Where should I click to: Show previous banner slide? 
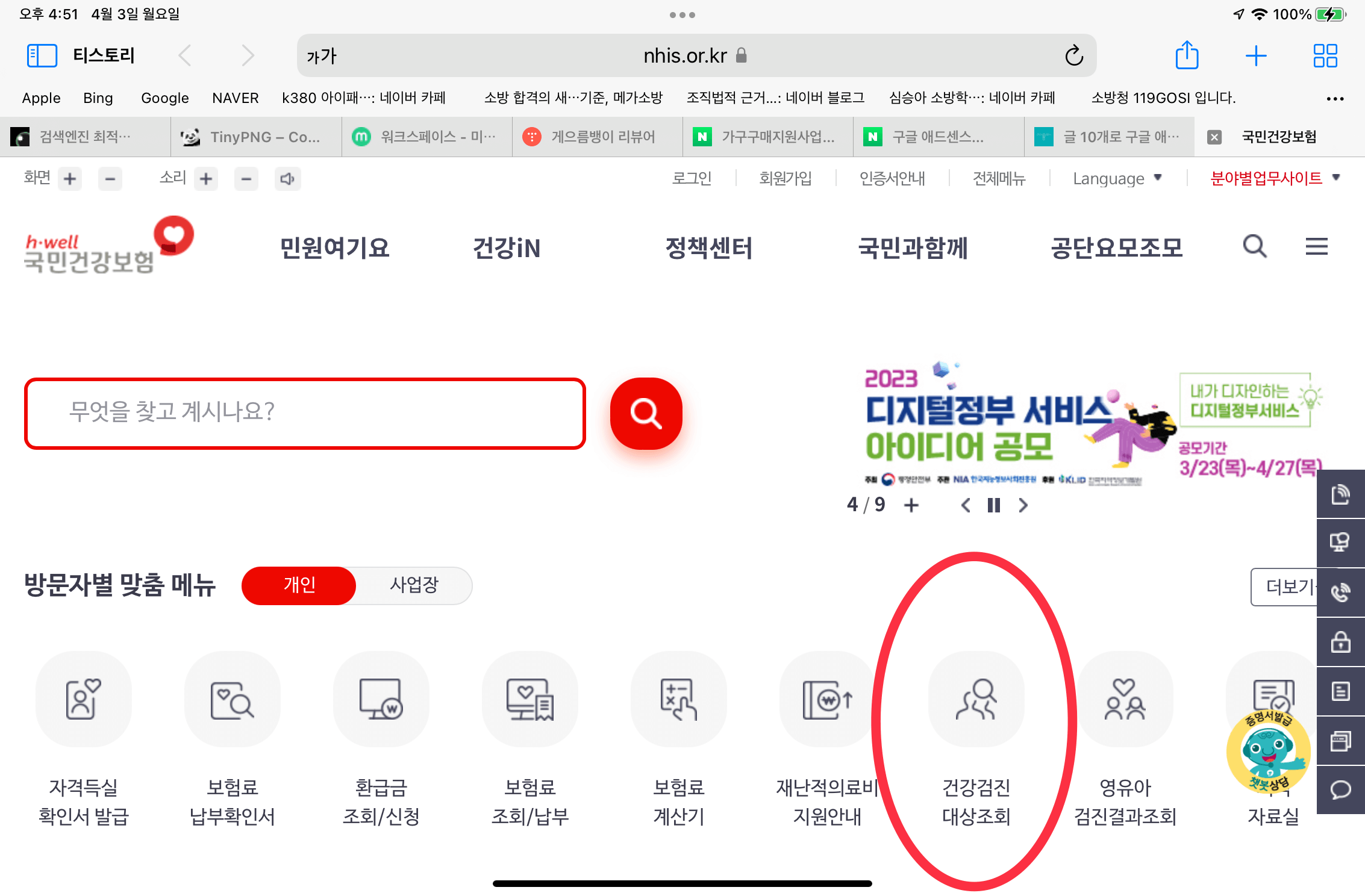pos(966,505)
